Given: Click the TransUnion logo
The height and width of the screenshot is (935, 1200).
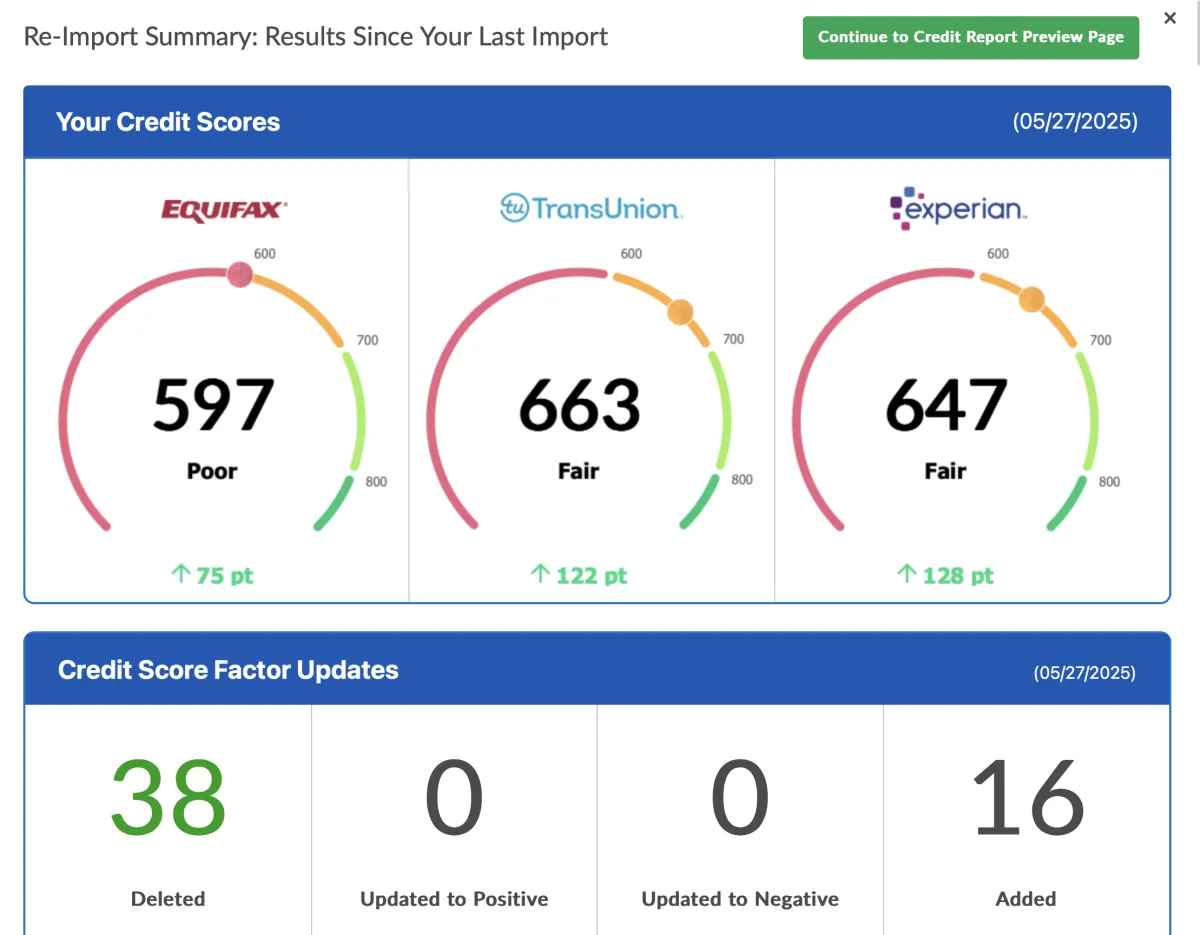Looking at the screenshot, I should tap(591, 208).
